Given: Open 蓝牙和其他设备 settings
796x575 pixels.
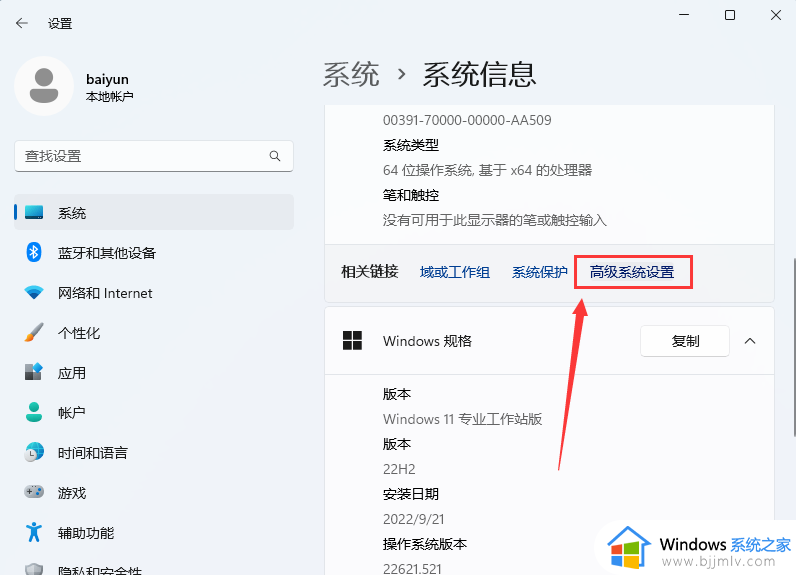Looking at the screenshot, I should point(154,252).
